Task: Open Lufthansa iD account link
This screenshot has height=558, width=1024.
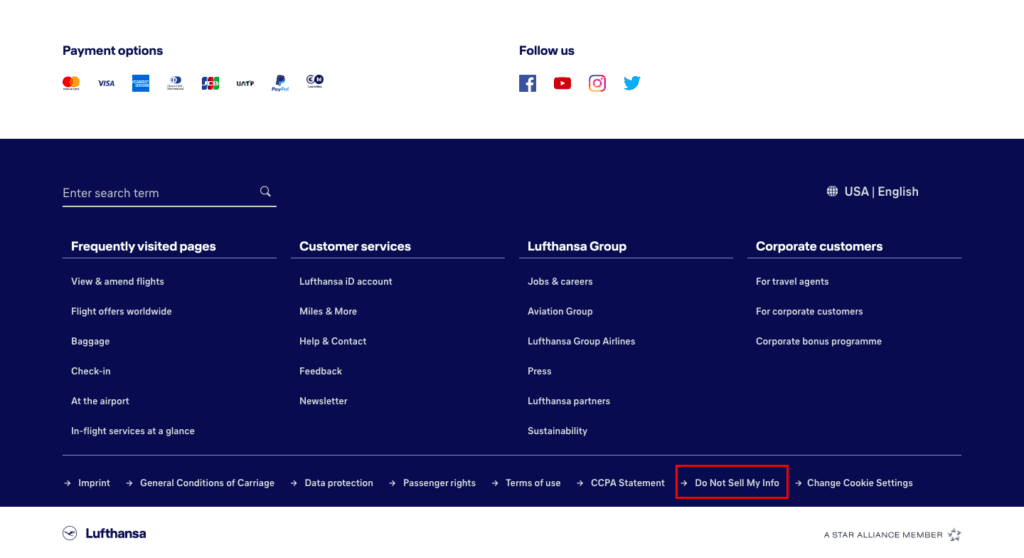Action: coord(345,282)
